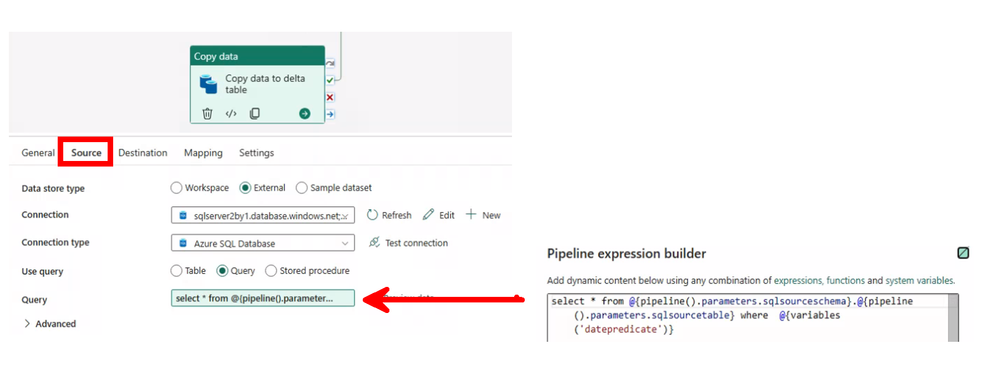Open the system variables link
Image resolution: width=999 pixels, height=373 pixels.
919,280
